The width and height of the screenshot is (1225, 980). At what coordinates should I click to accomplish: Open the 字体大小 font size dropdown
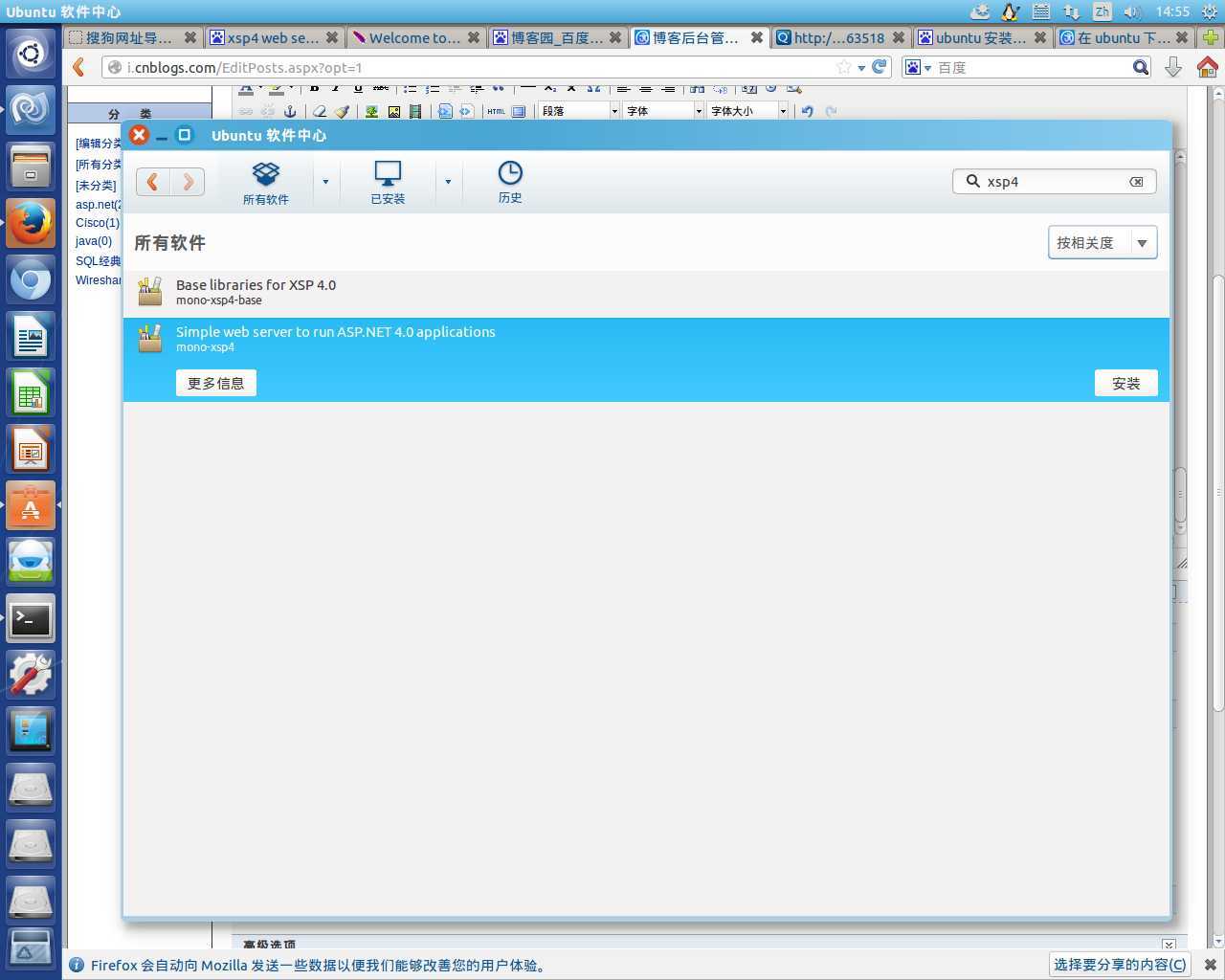tap(746, 111)
